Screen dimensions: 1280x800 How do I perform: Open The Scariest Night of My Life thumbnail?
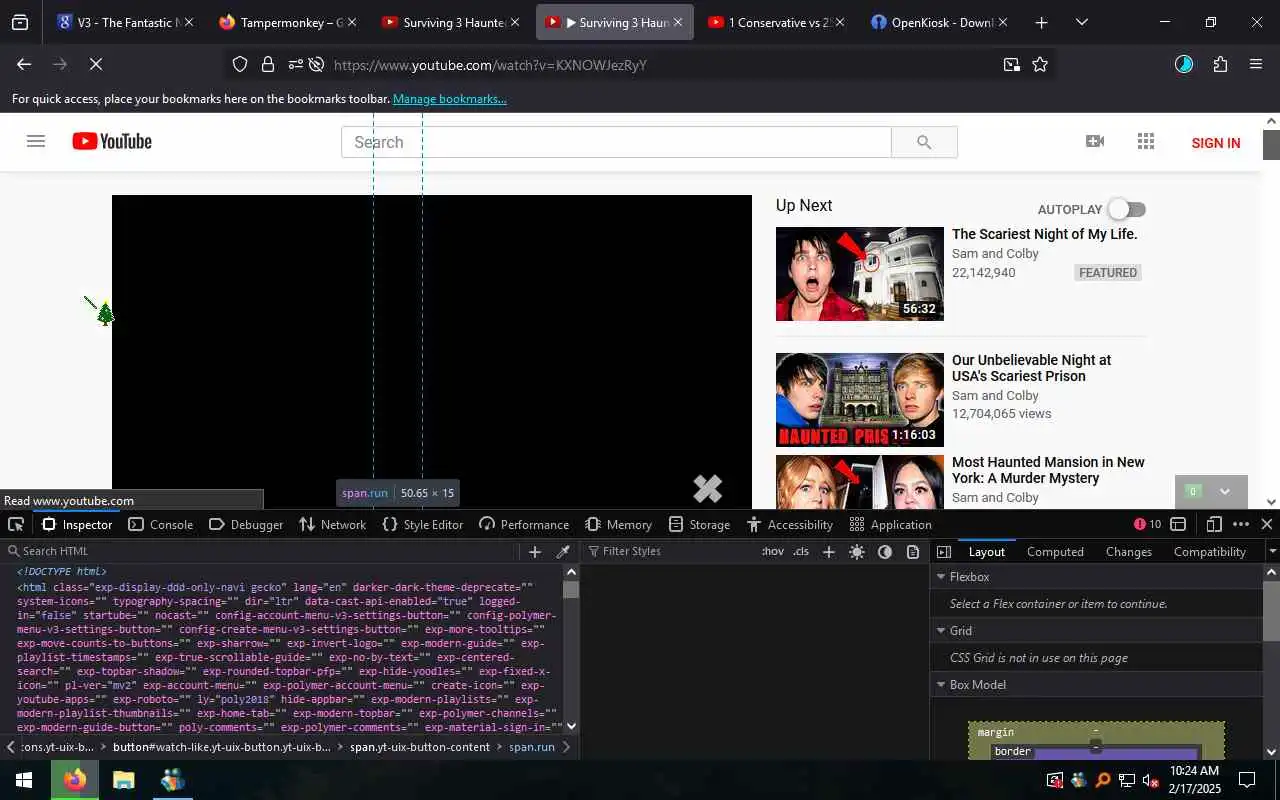(860, 274)
